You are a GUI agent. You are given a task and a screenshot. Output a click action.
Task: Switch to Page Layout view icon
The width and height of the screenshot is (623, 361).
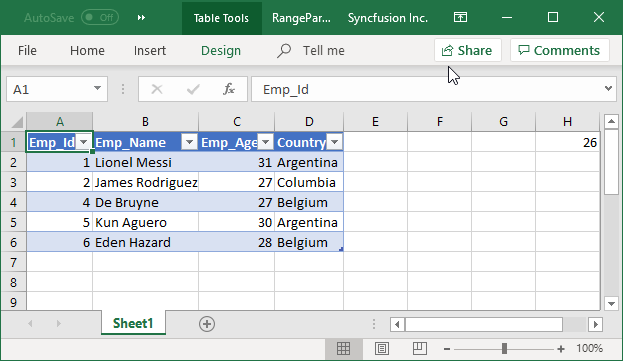(x=382, y=349)
